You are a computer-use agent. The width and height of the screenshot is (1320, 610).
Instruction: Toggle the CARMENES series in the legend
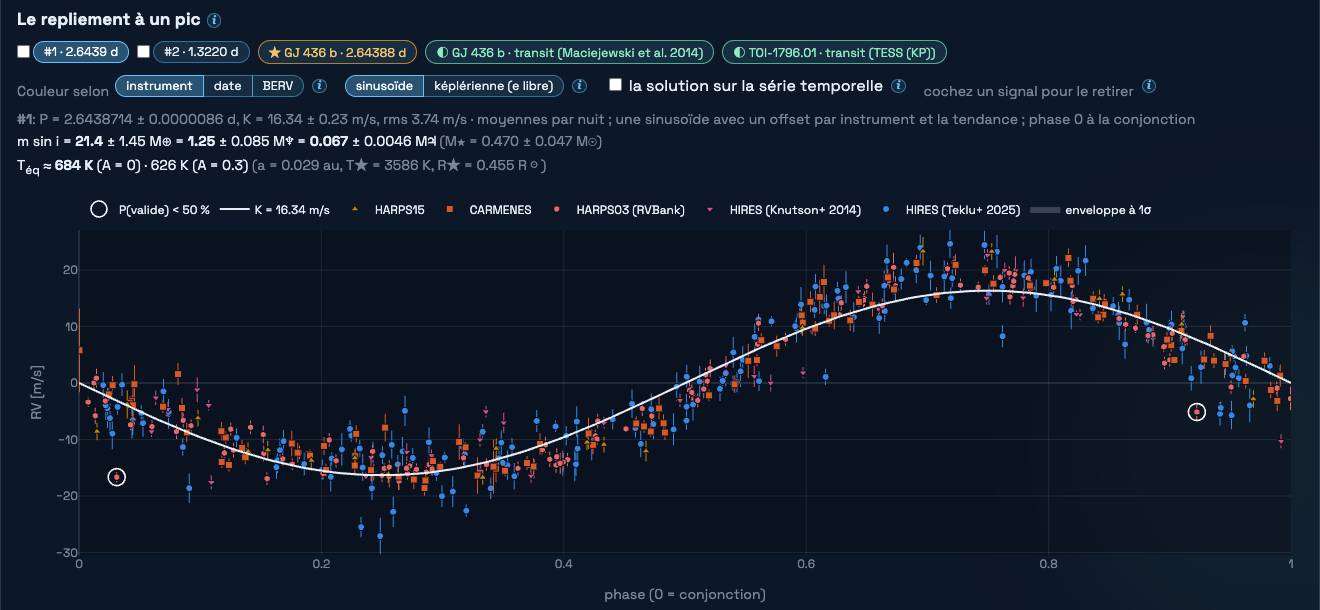click(x=489, y=210)
